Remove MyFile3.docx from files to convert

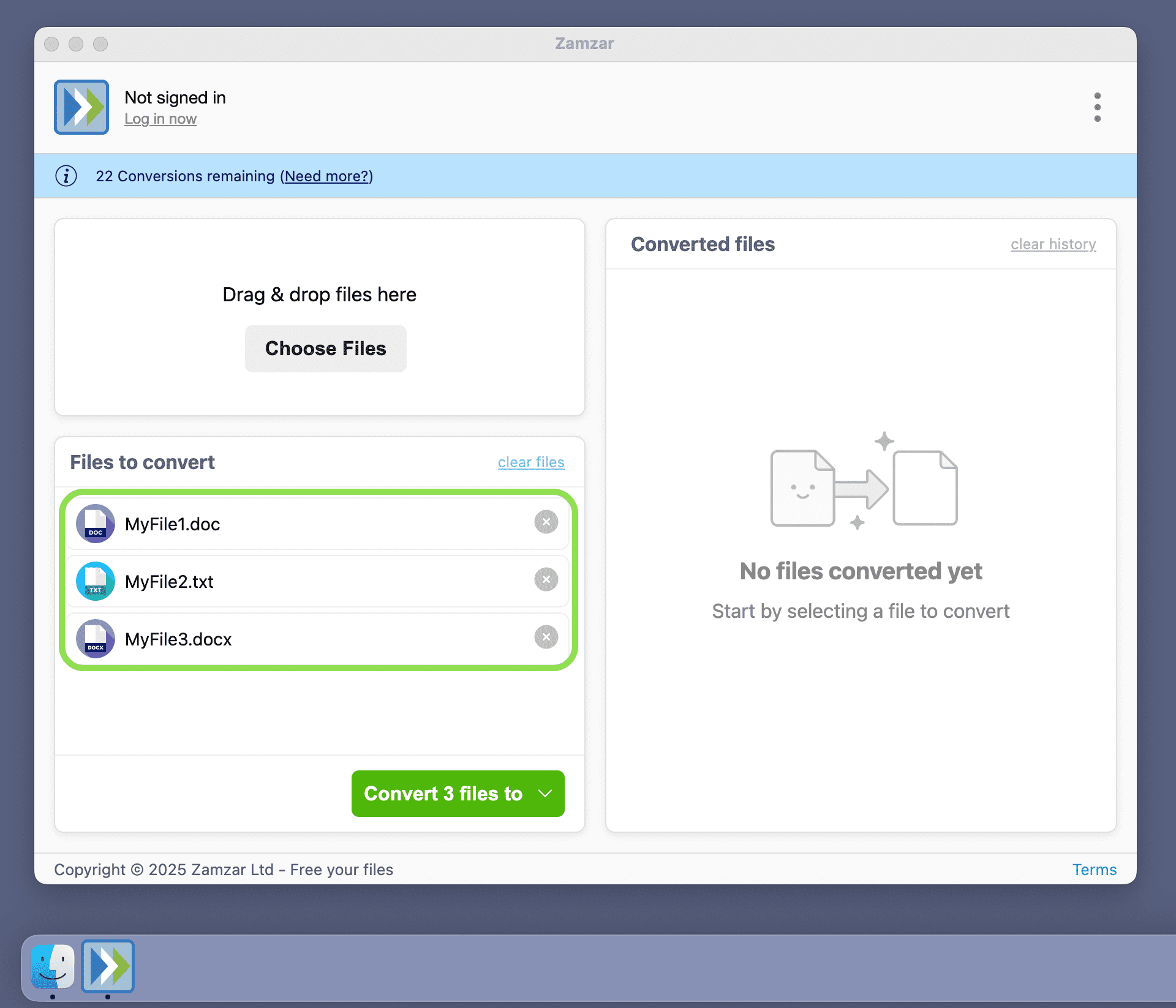click(x=546, y=637)
